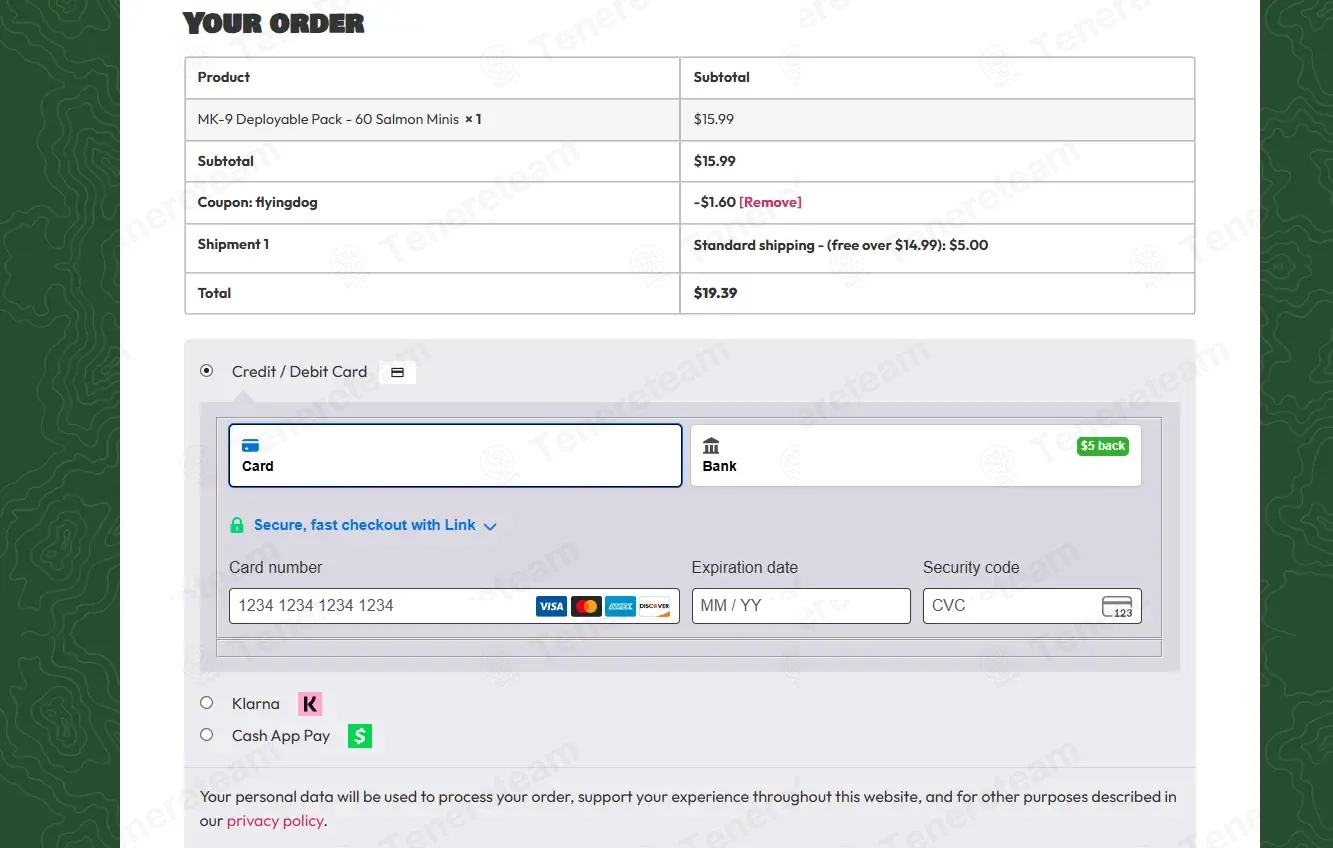
Task: Click the pink Klarna K logo
Action: coord(310,704)
